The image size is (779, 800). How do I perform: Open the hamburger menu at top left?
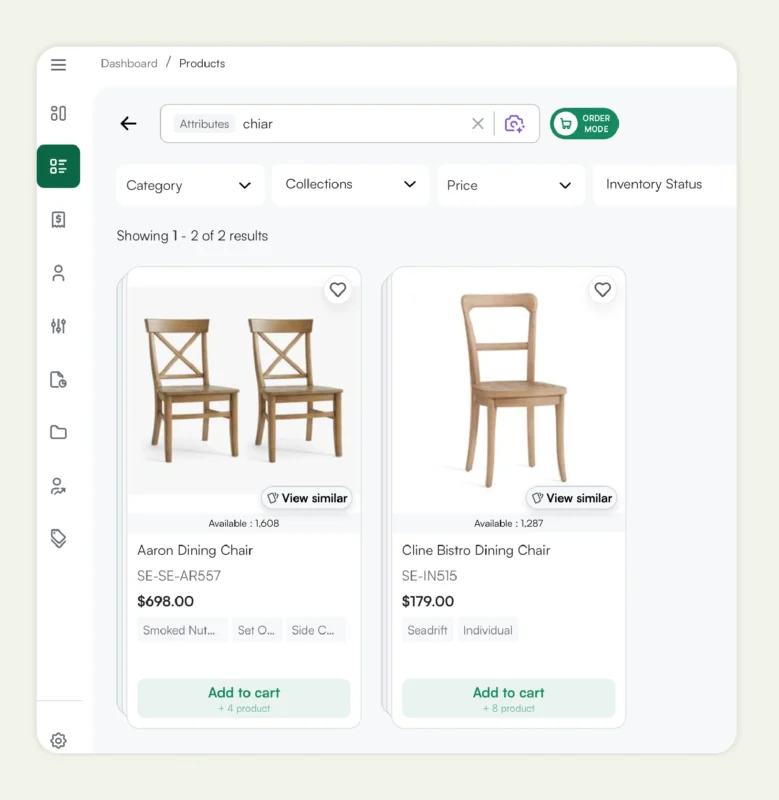tap(58, 64)
